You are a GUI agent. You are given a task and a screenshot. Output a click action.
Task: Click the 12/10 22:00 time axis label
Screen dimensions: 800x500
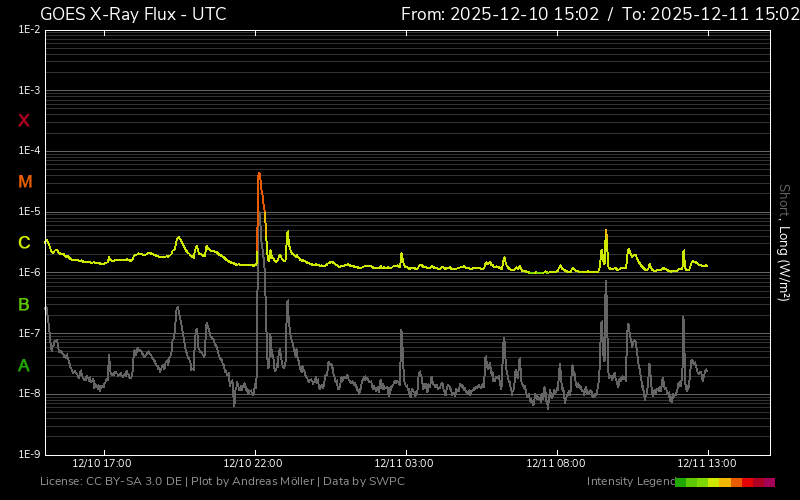253,463
